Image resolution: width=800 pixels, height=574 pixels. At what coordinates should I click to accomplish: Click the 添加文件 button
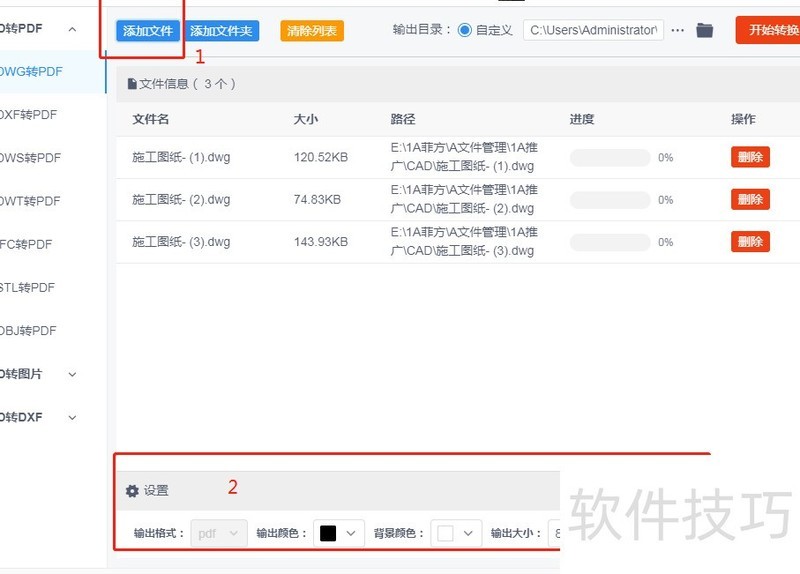click(147, 31)
